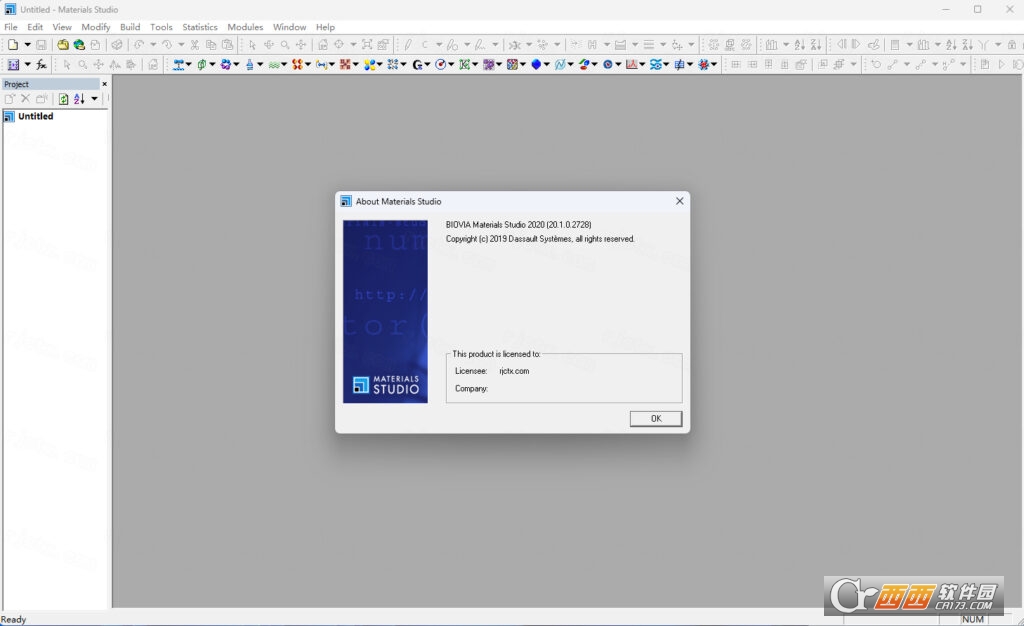Image resolution: width=1024 pixels, height=626 pixels.
Task: Click the fx function icon
Action: [x=41, y=64]
